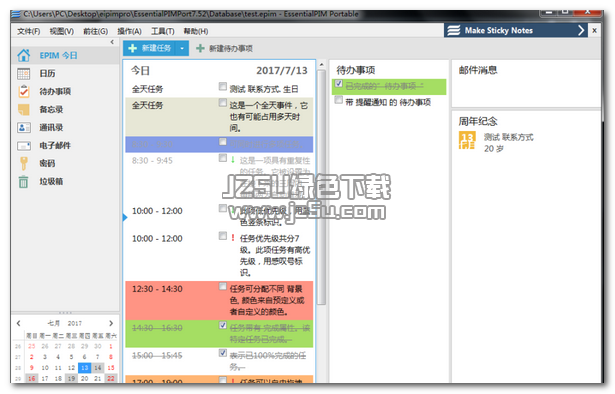
Task: Select red 12:30 - 14:30 task block
Action: [x=219, y=300]
